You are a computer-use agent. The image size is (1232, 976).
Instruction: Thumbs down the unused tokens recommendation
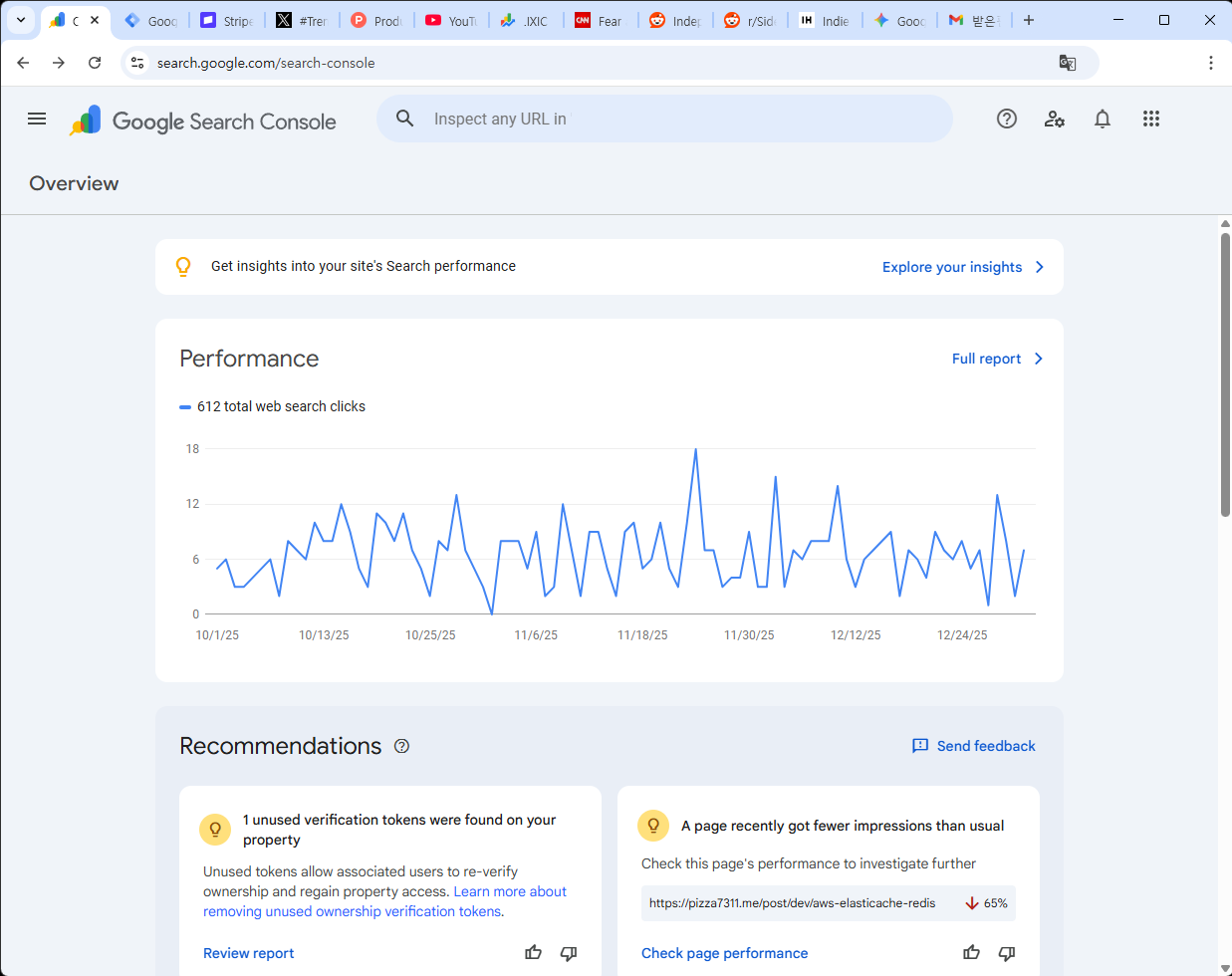click(569, 953)
